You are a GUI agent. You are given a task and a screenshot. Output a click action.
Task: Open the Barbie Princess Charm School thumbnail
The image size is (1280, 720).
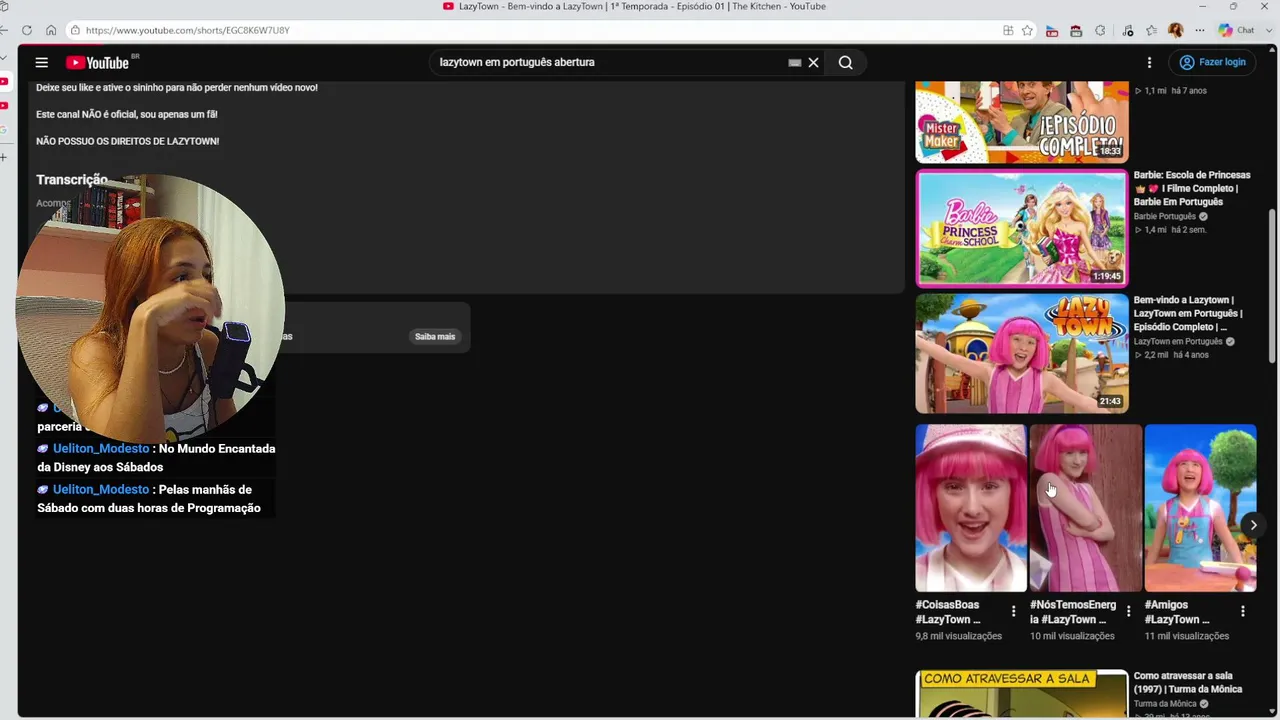click(x=1022, y=228)
